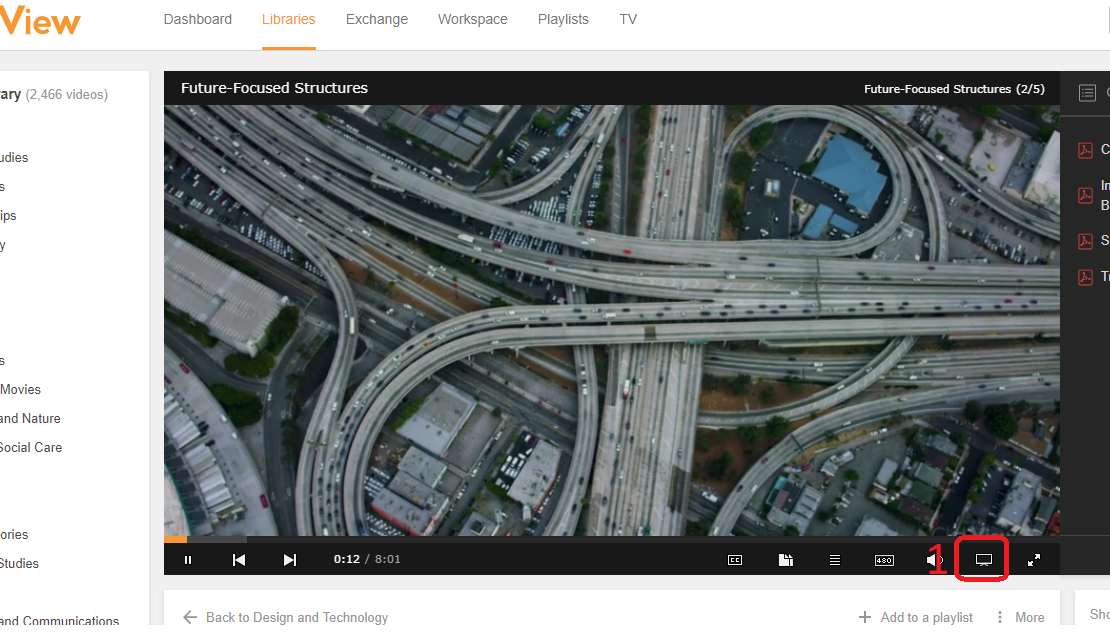Image resolution: width=1110 pixels, height=635 pixels.
Task: Open the first PDF resource icon
Action: tap(1085, 150)
